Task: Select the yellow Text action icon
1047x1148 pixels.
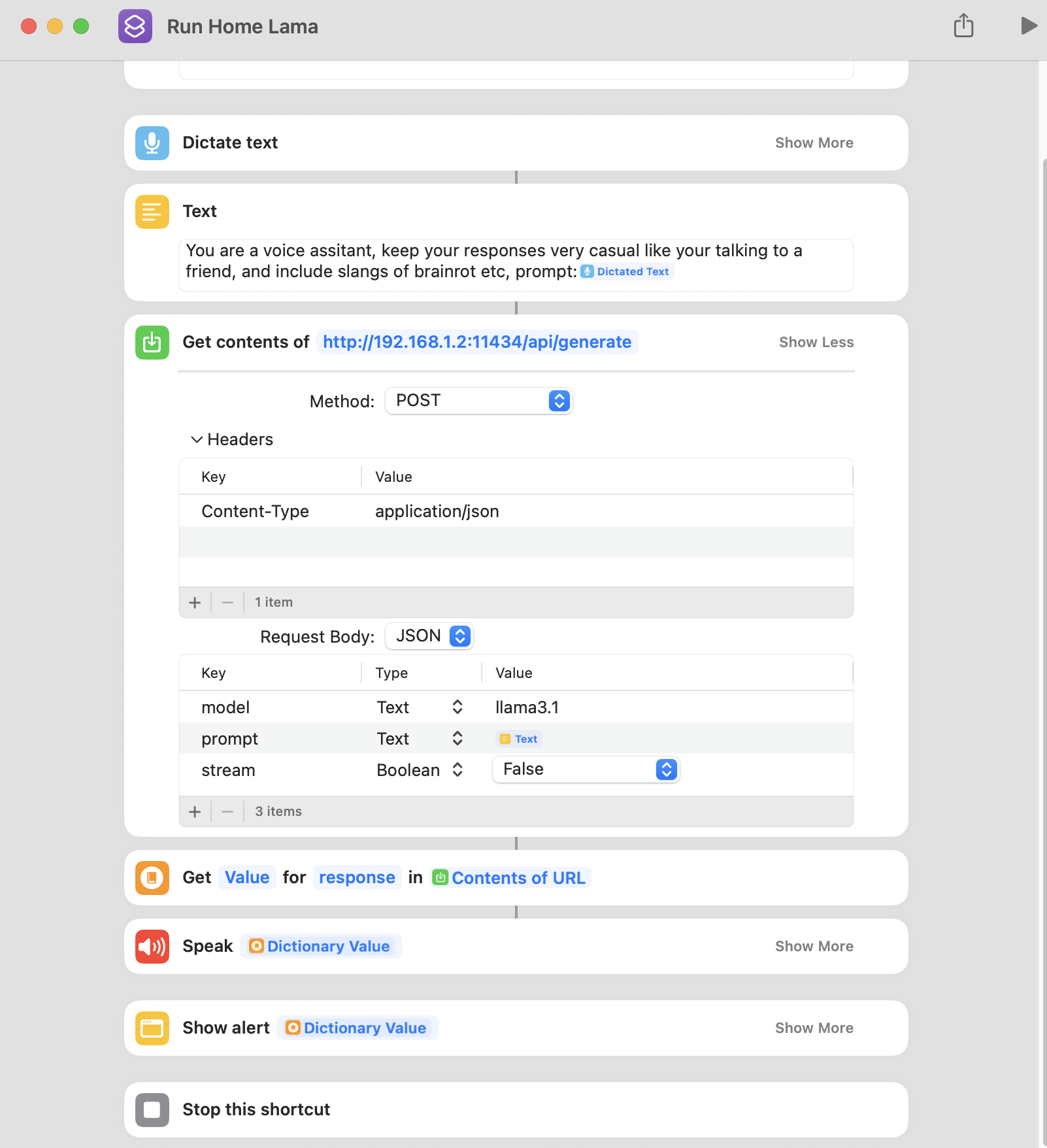Action: click(152, 212)
